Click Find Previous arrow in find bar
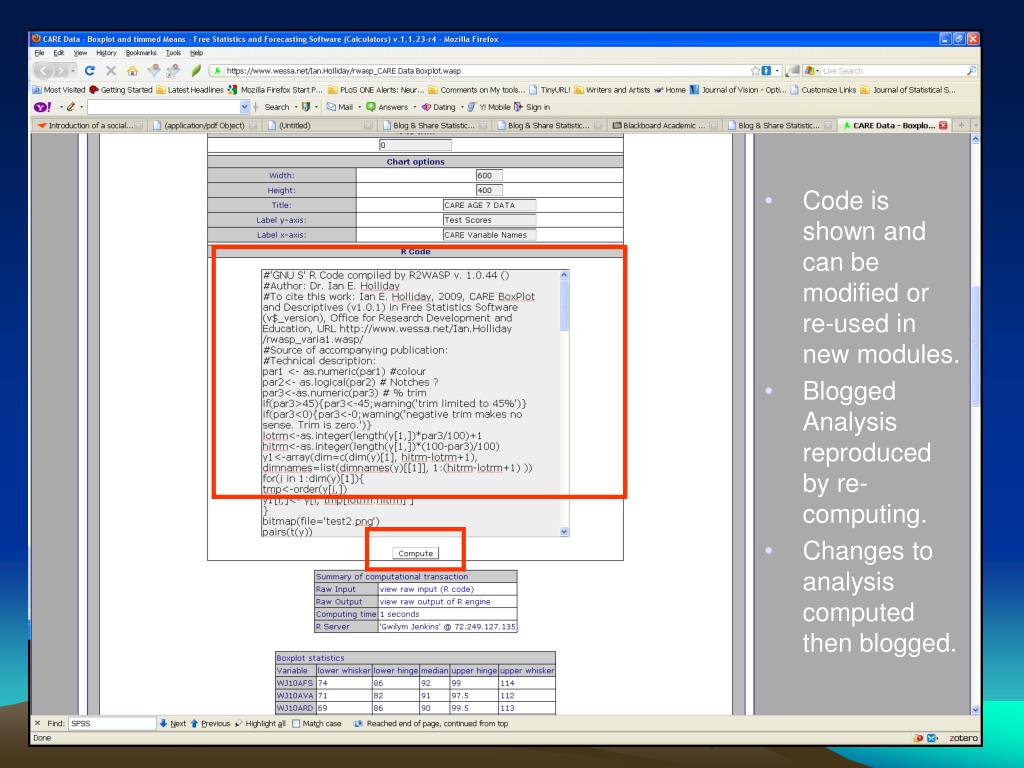The image size is (1024, 768). pos(210,724)
